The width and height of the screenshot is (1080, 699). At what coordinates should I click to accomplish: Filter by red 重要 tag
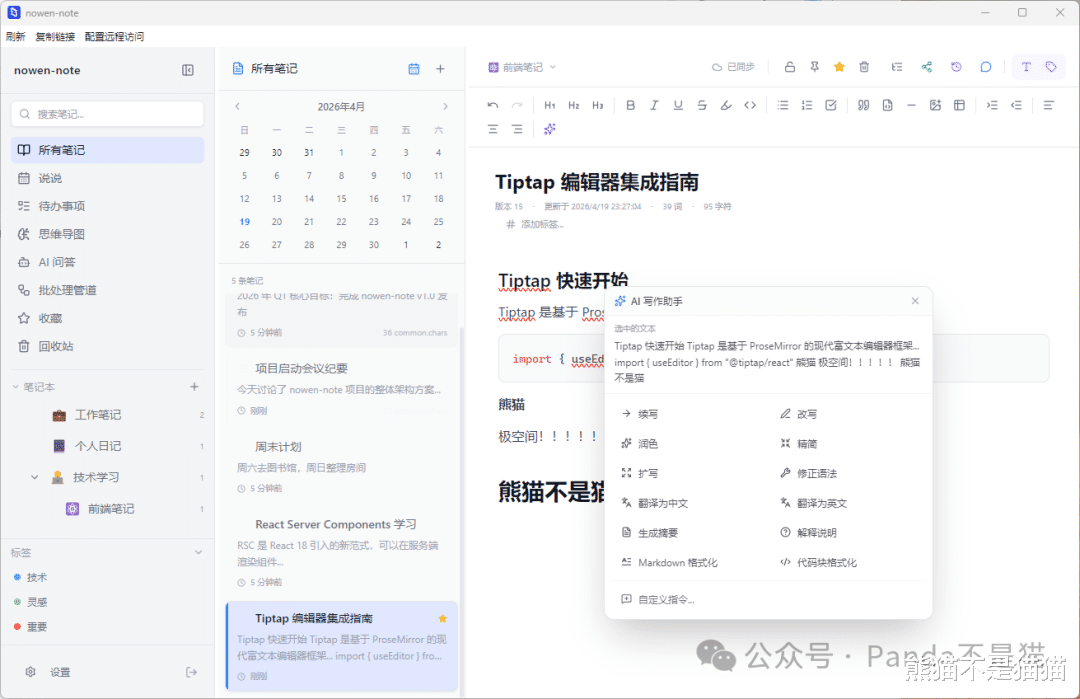pos(31,627)
